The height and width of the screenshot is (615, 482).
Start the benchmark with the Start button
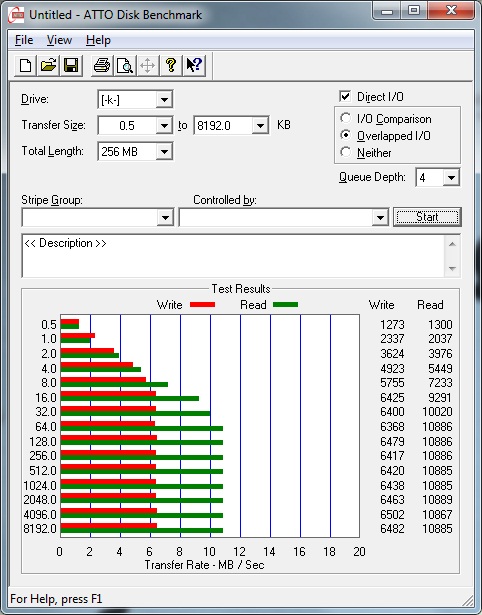click(427, 217)
